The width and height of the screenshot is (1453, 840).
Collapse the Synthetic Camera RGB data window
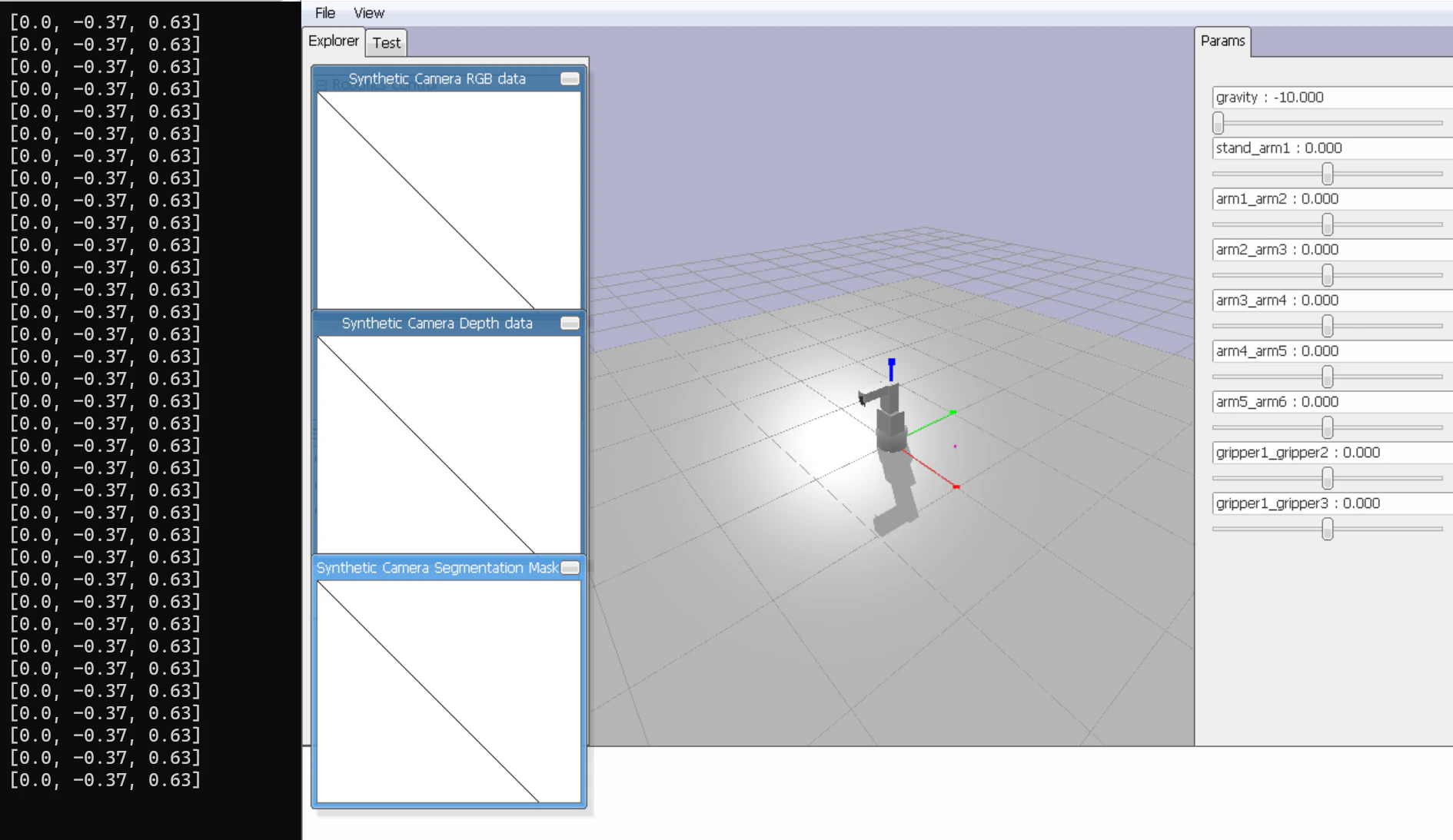pos(570,79)
